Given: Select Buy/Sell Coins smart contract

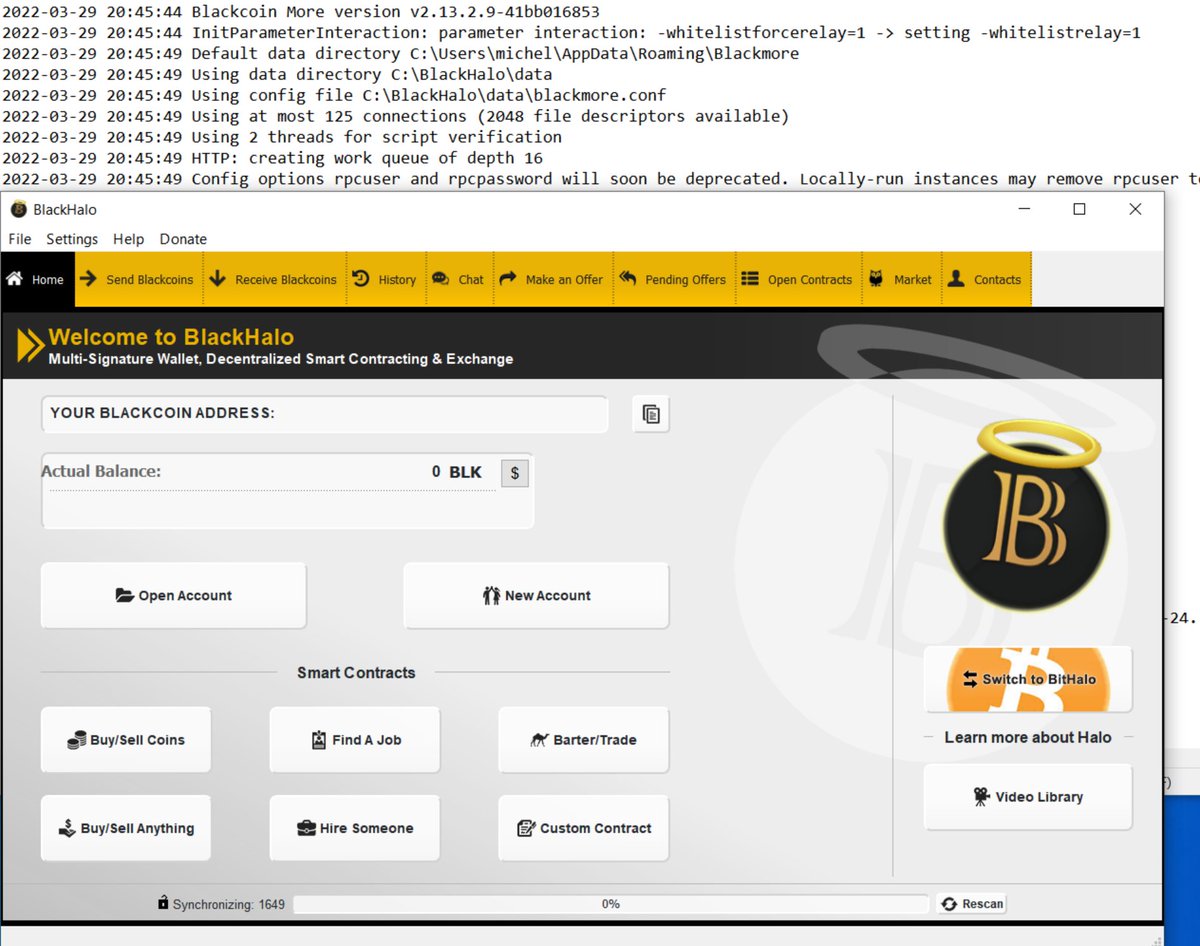Looking at the screenshot, I should [126, 740].
